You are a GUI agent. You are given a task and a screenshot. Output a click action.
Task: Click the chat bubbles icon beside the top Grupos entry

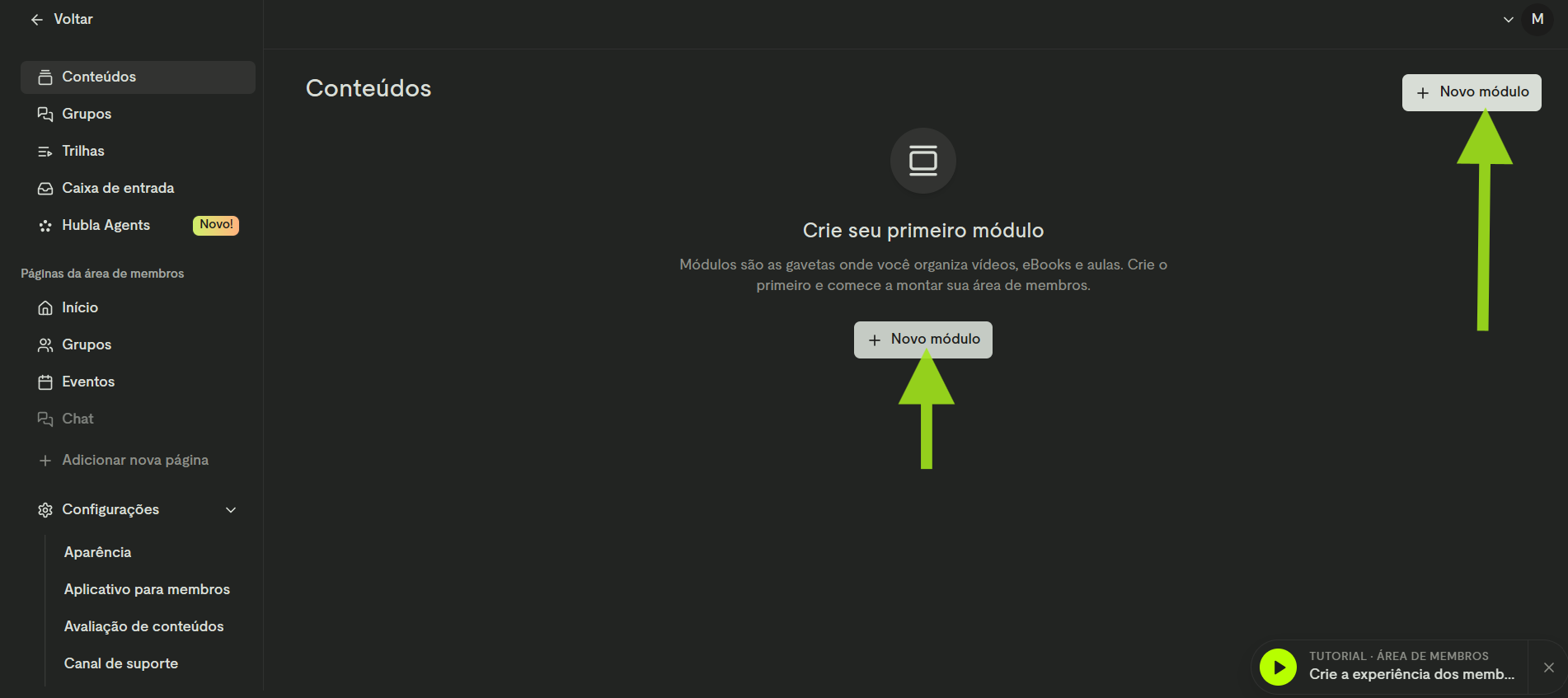(x=45, y=114)
